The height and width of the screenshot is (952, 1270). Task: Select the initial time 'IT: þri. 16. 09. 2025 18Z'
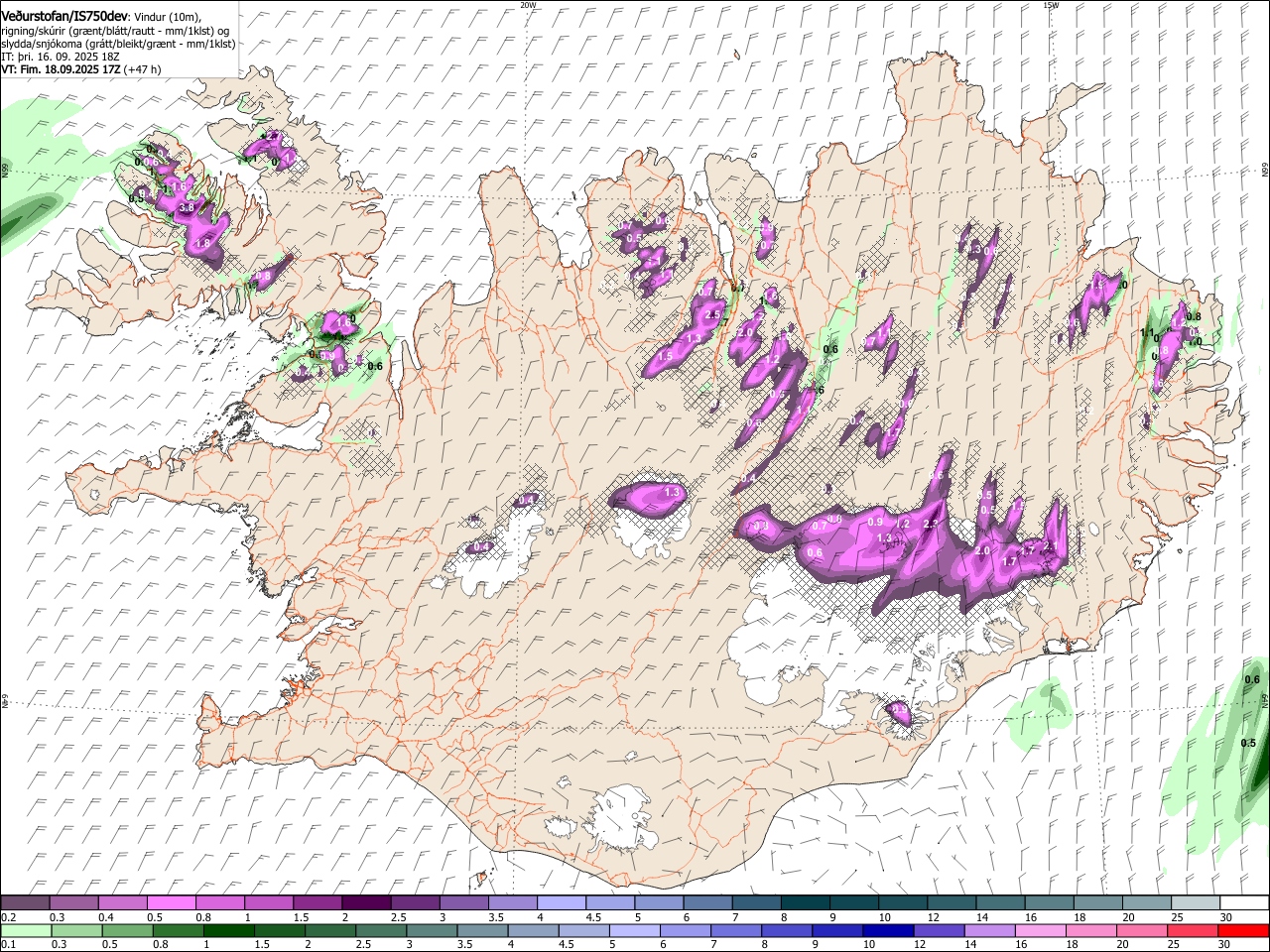tap(61, 58)
